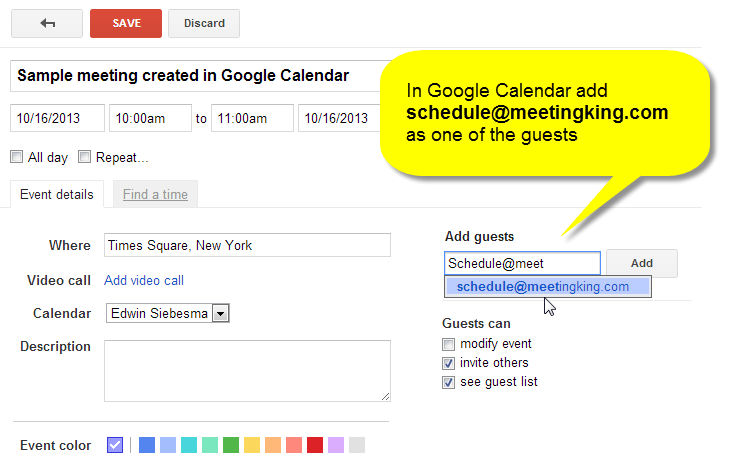Uncheck the invite others option
This screenshot has width=730, height=463.
click(448, 363)
